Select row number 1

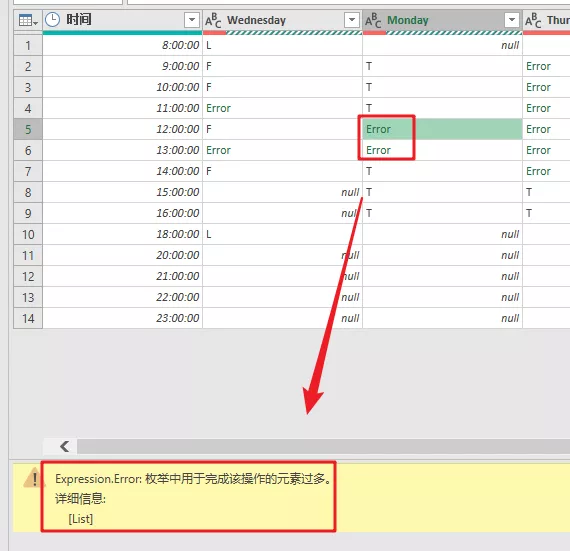28,45
